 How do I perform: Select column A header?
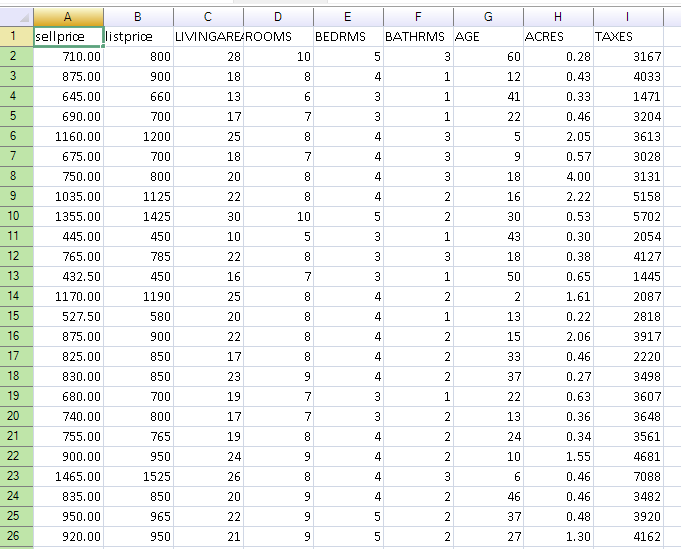coord(68,17)
